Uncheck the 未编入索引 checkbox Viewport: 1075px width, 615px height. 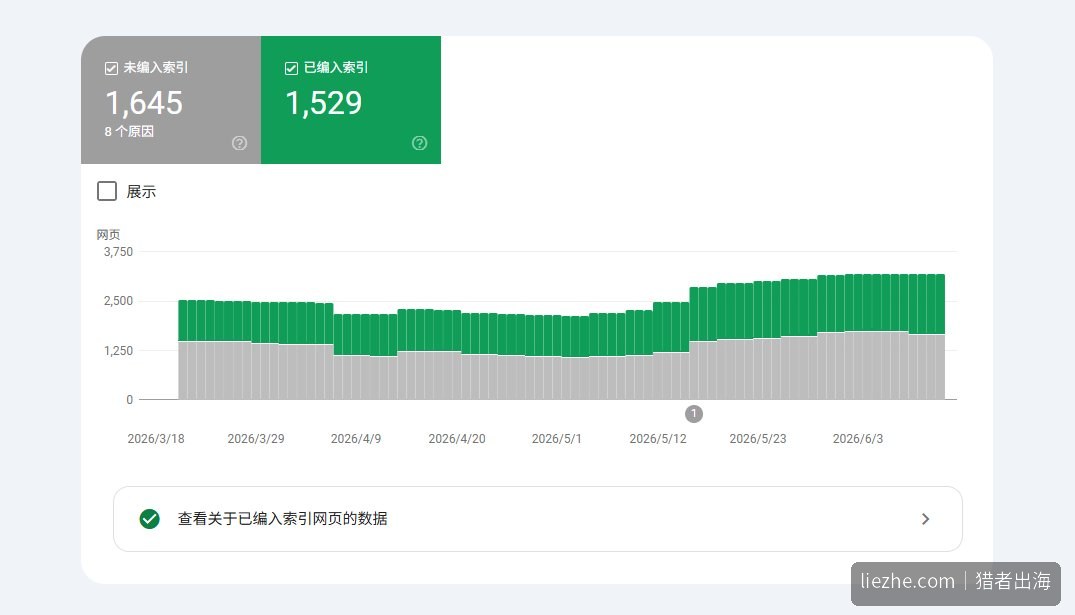[x=111, y=68]
